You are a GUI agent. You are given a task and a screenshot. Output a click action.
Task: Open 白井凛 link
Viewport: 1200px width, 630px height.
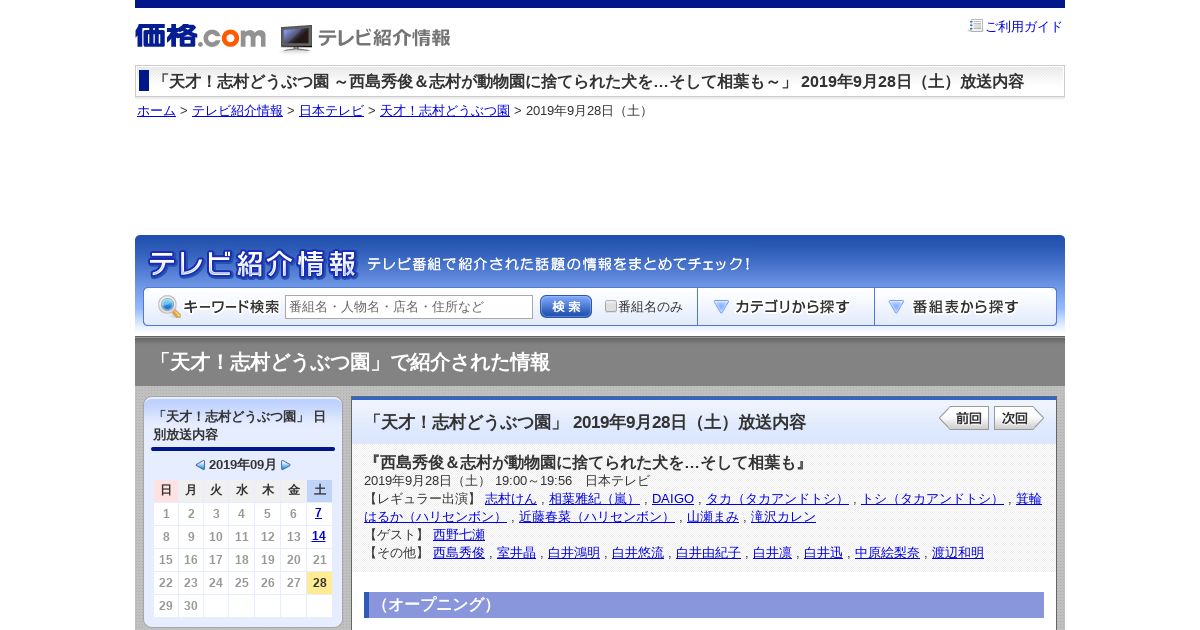(x=772, y=553)
